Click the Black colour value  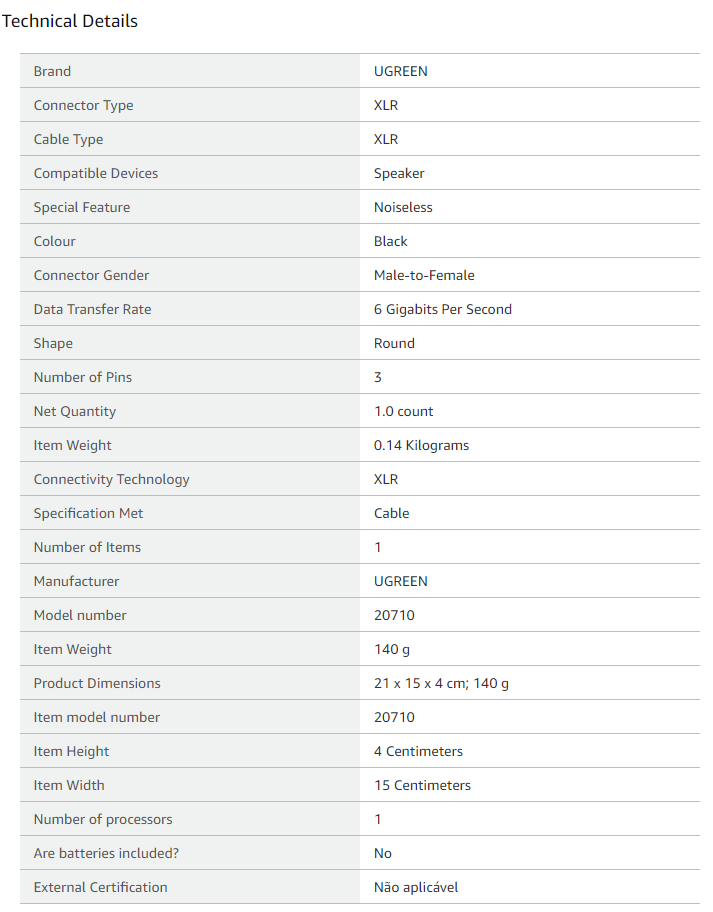[x=391, y=241]
